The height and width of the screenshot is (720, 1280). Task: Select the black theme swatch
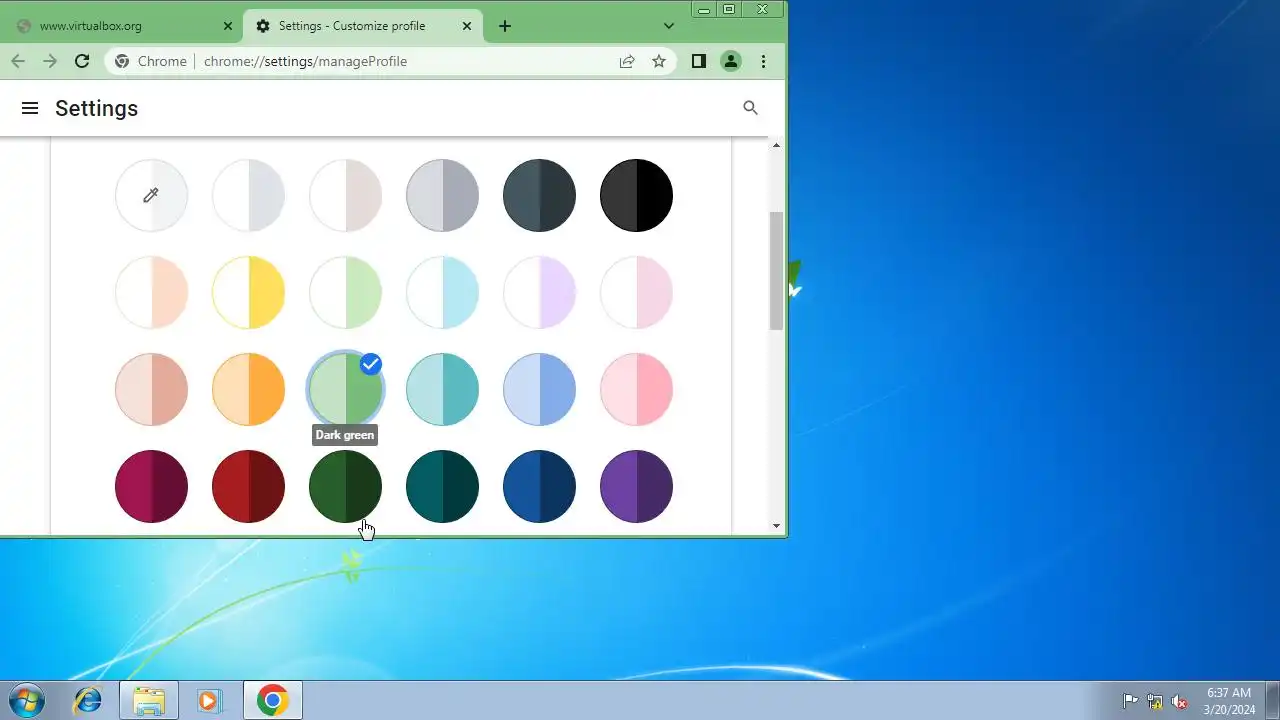(x=636, y=195)
